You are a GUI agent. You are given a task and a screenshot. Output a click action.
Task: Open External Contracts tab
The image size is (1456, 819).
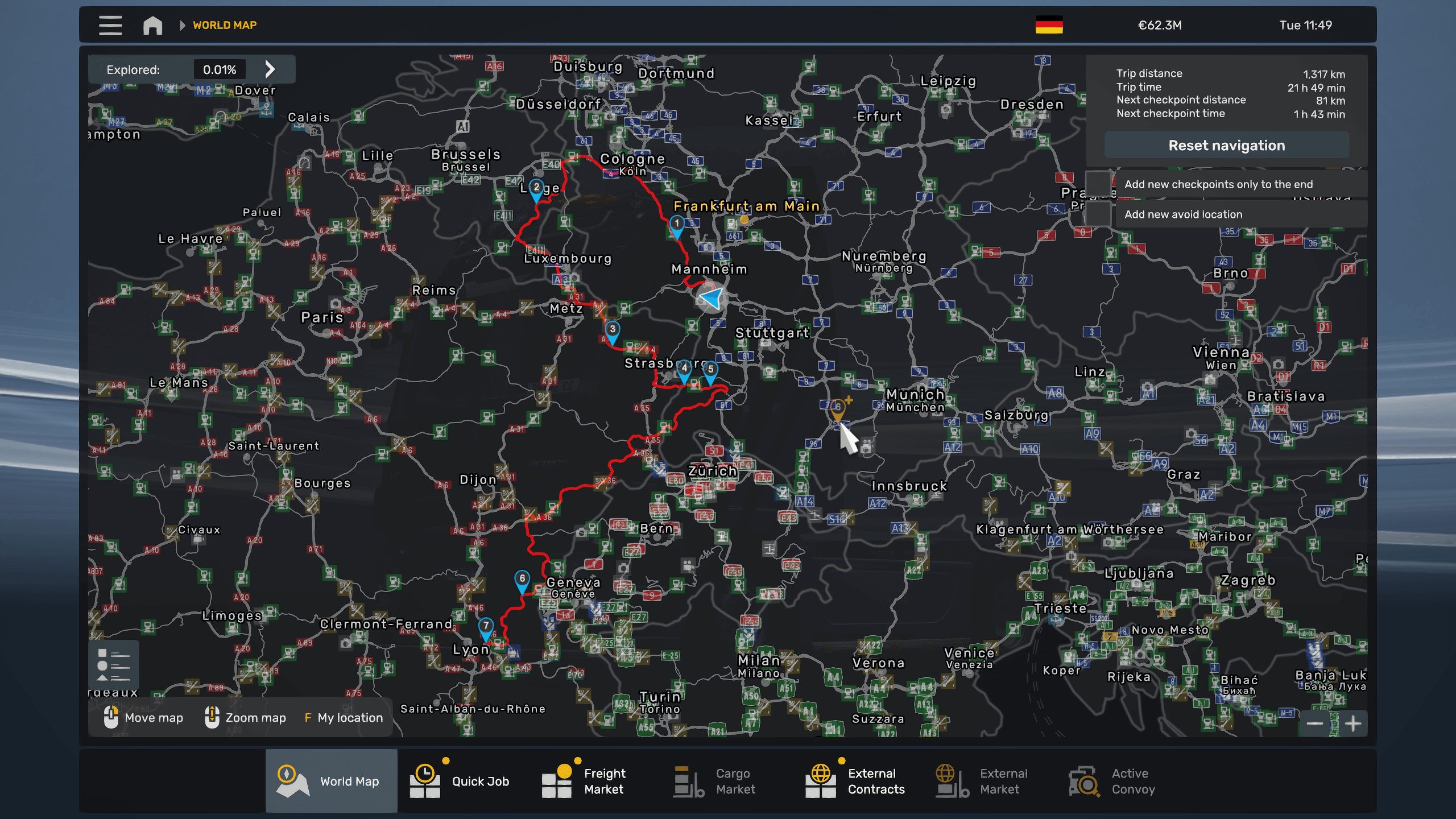coord(856,781)
